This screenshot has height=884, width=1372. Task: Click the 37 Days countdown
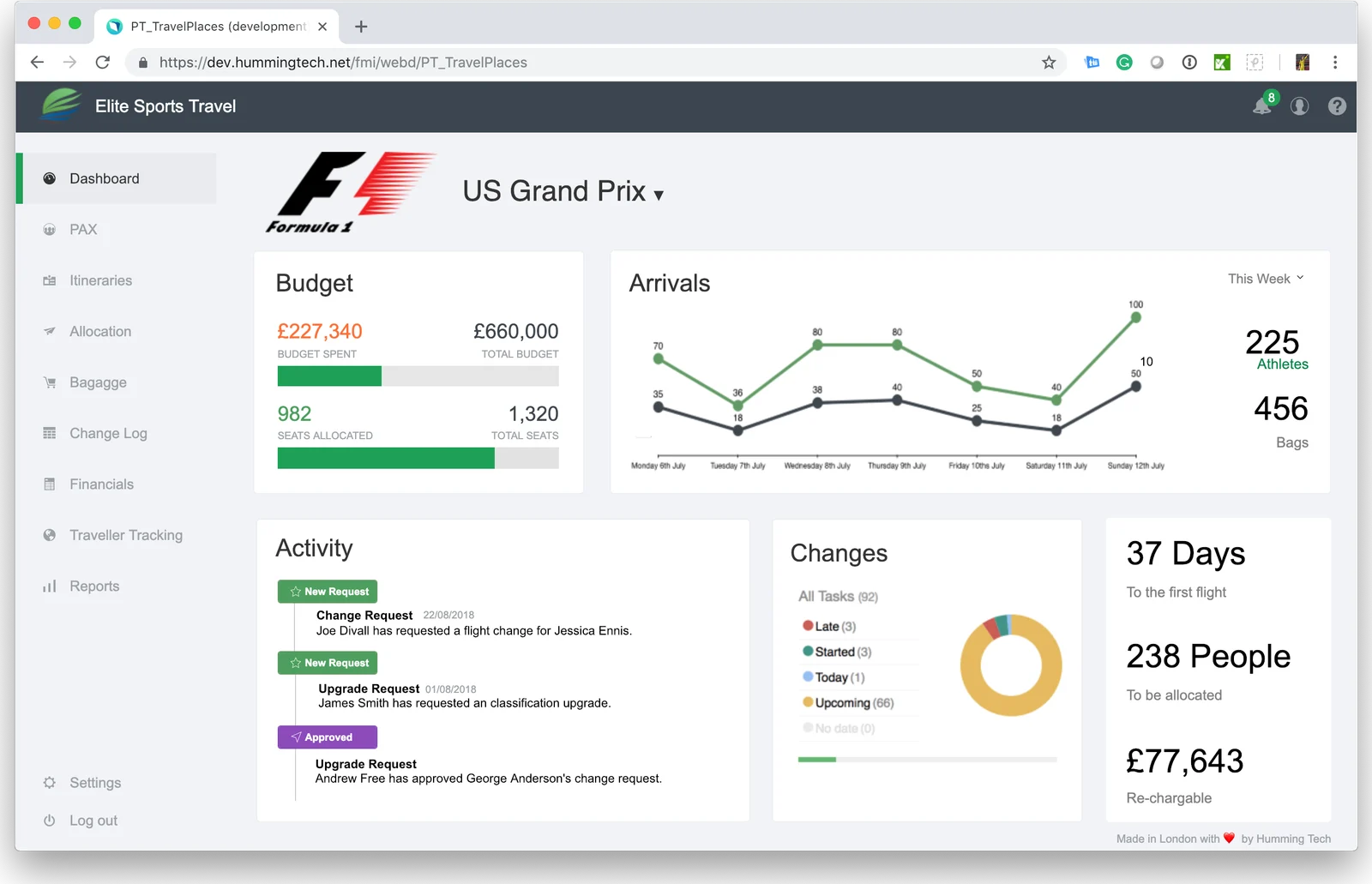[1185, 554]
